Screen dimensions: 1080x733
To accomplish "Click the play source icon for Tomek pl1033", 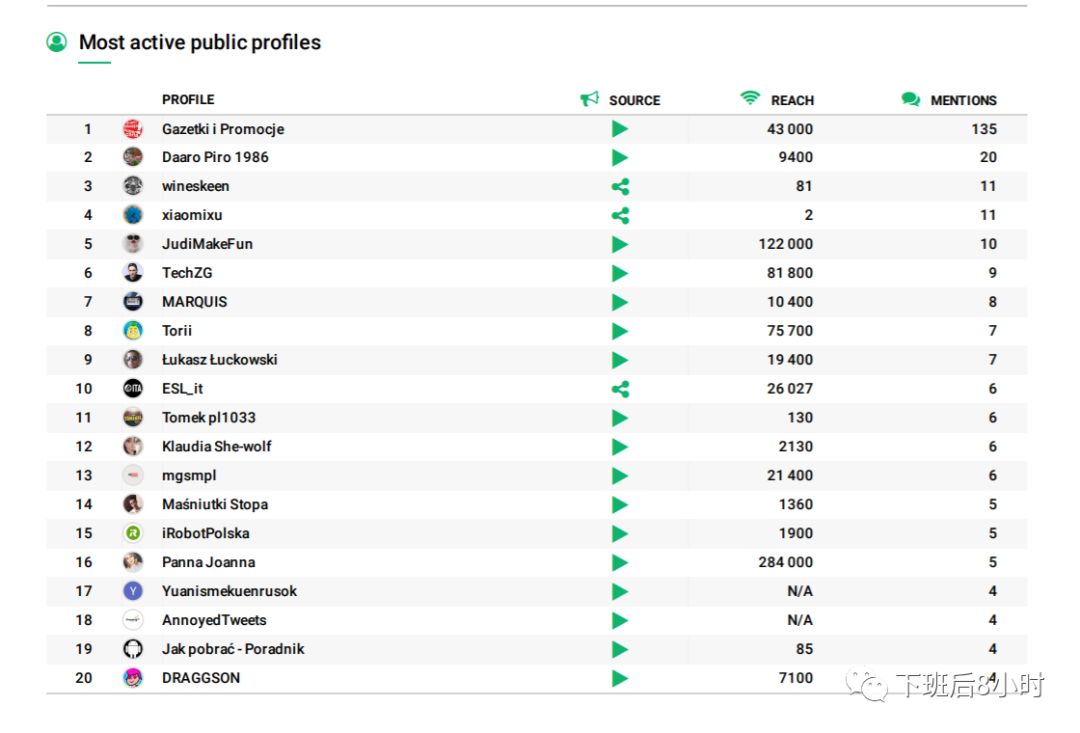I will coord(620,418).
